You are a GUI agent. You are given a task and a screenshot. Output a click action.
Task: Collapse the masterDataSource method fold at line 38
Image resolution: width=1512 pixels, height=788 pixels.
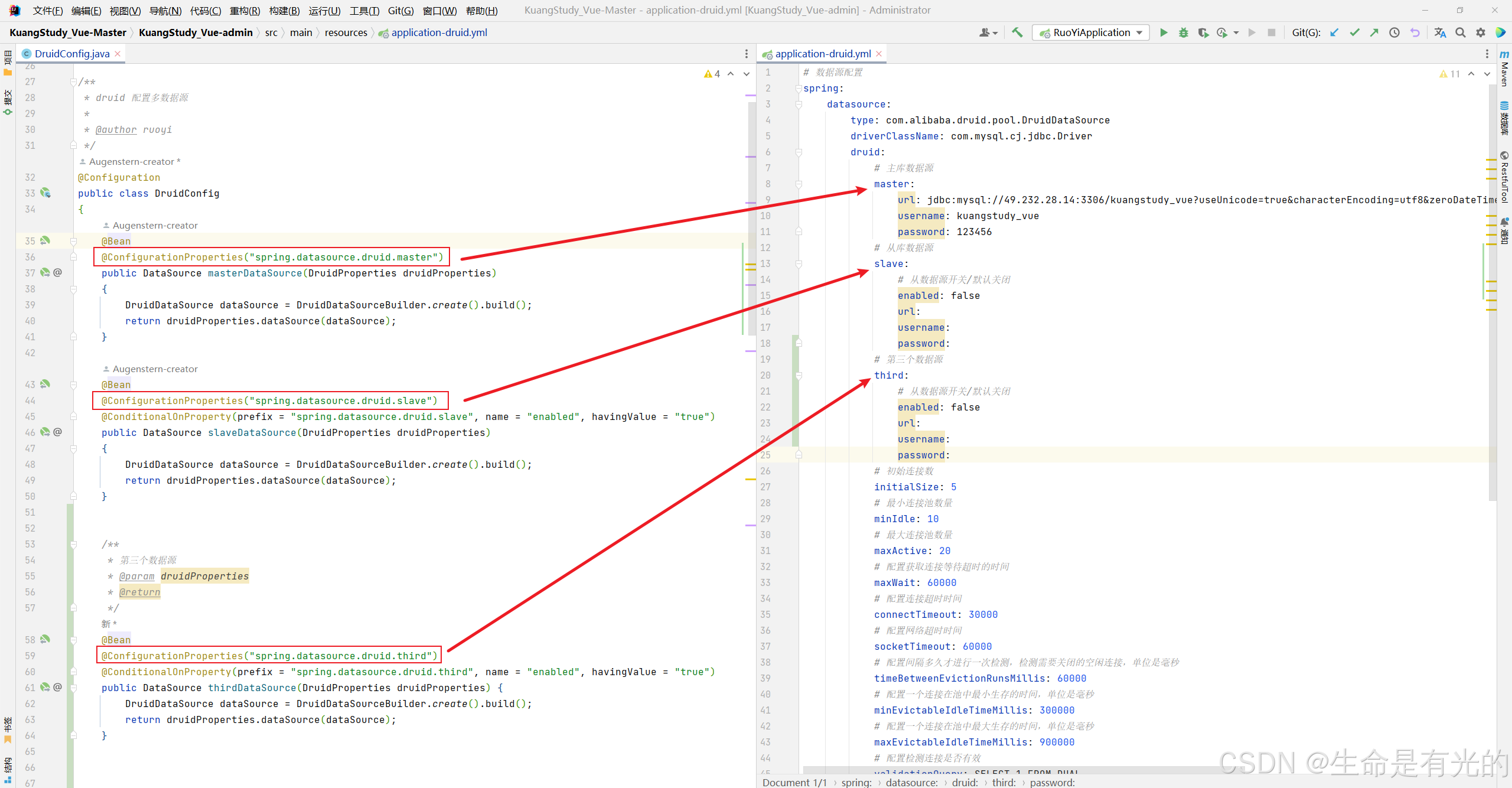74,289
